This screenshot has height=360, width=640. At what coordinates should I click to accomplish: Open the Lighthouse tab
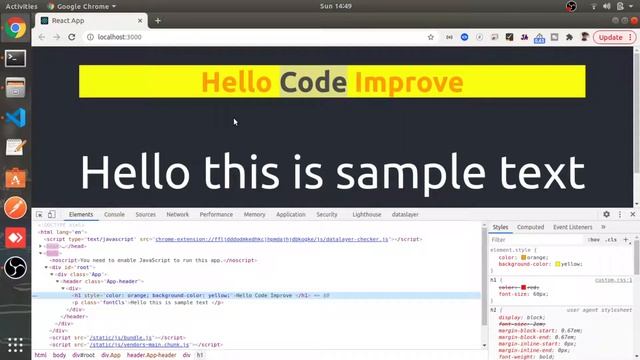tap(367, 214)
